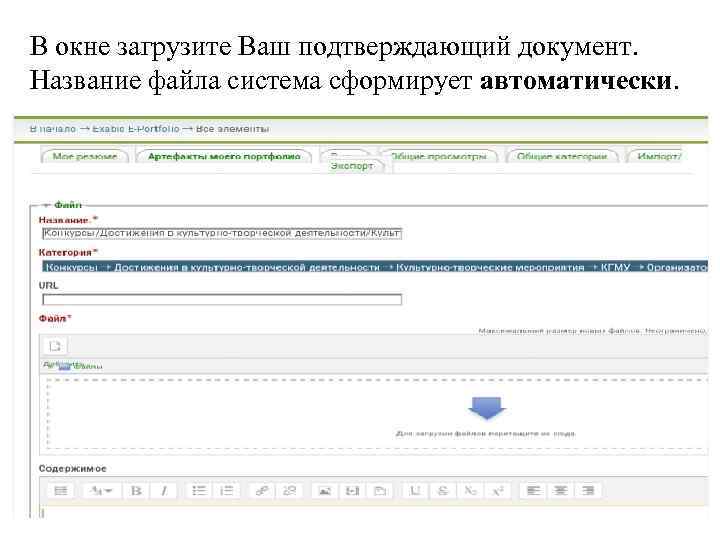Open the paragraph style dropdown in editor
Image resolution: width=720 pixels, height=540 pixels.
pyautogui.click(x=101, y=490)
